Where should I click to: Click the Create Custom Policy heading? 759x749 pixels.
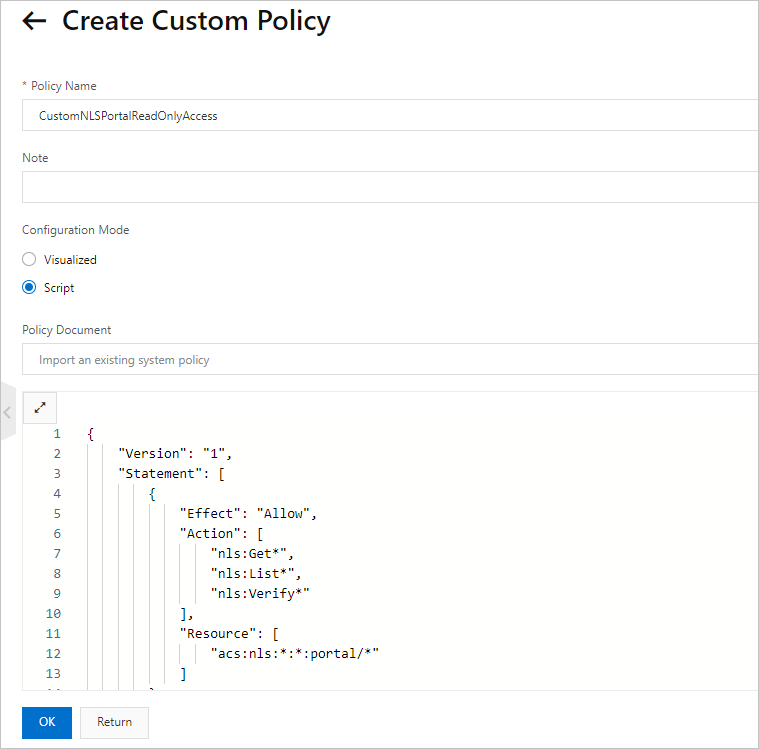[x=196, y=21]
